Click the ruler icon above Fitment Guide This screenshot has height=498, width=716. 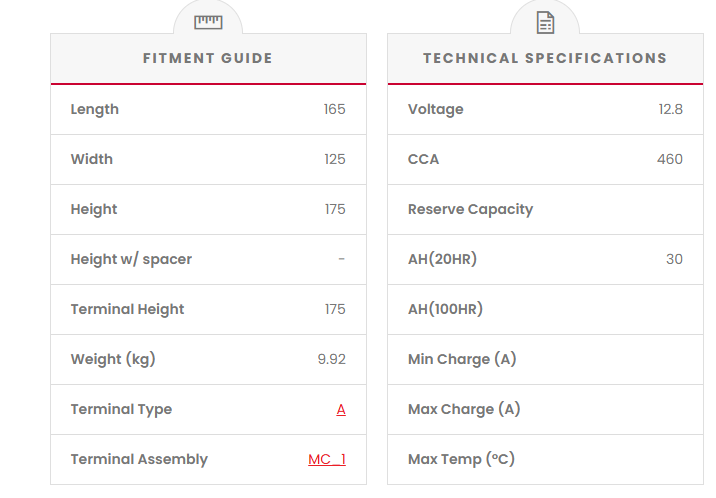(x=208, y=22)
